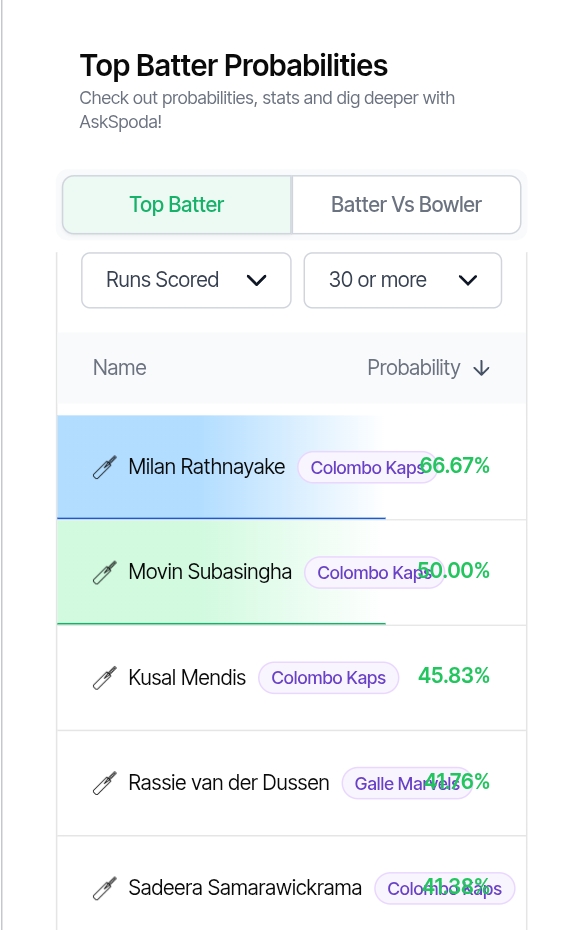This screenshot has width=579, height=930.
Task: Click the bat icon beside Sadeera Samarawickrama
Action: click(x=104, y=888)
